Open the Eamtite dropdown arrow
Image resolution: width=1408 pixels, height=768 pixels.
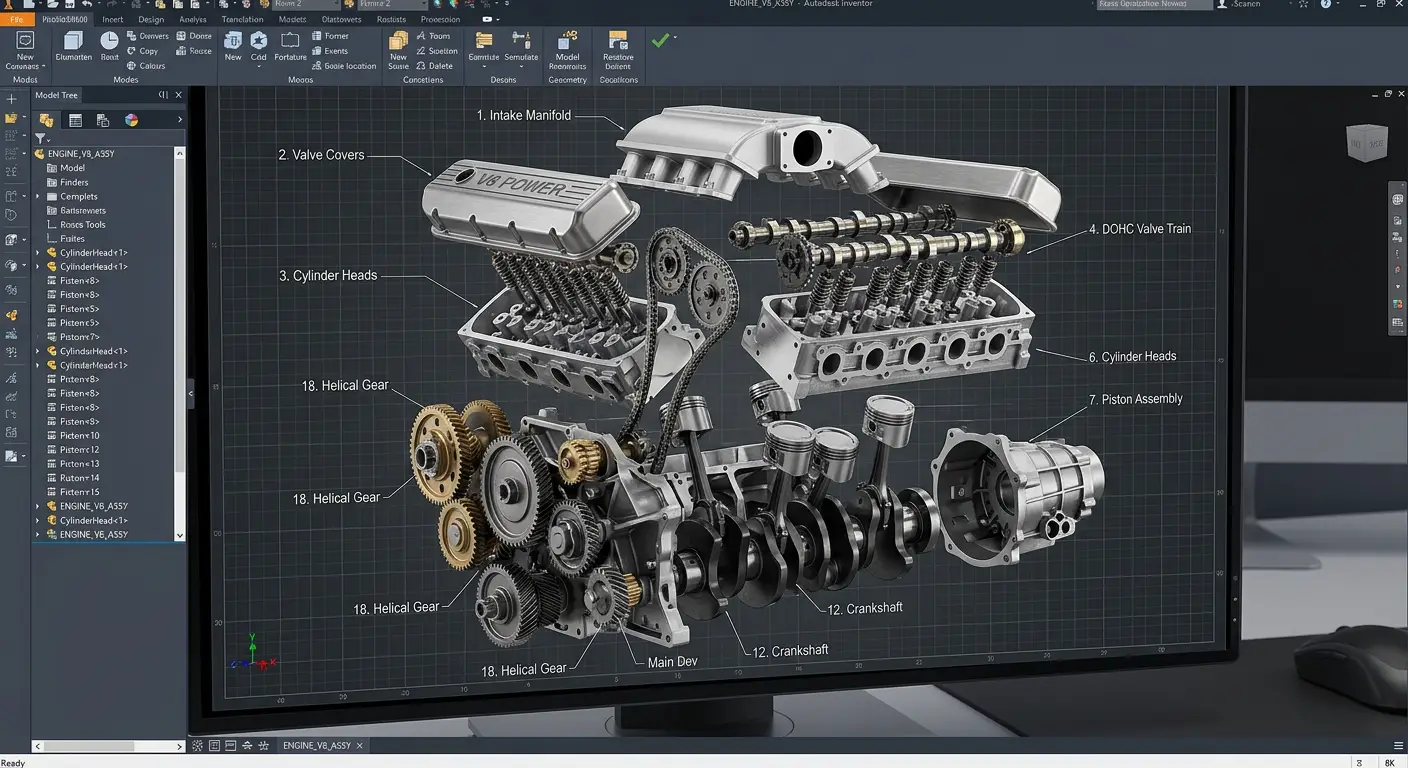[x=483, y=67]
